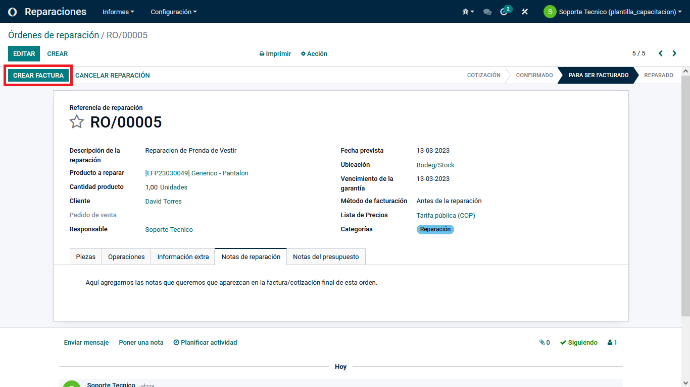Open the Generico - Pantalon product link
This screenshot has height=387, width=690.
[x=197, y=173]
